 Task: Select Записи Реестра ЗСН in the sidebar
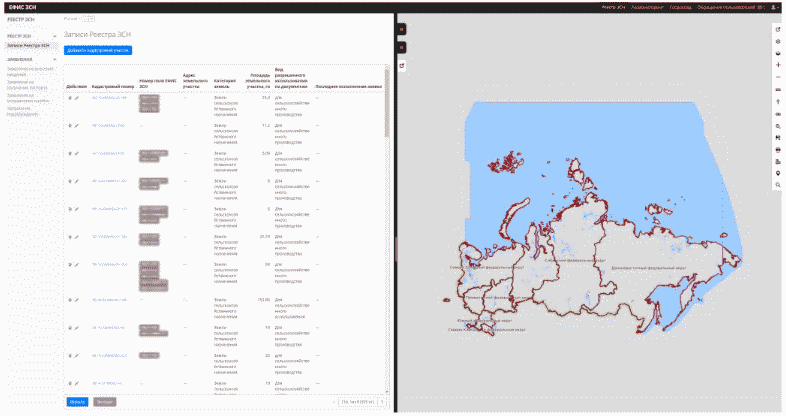[x=28, y=46]
